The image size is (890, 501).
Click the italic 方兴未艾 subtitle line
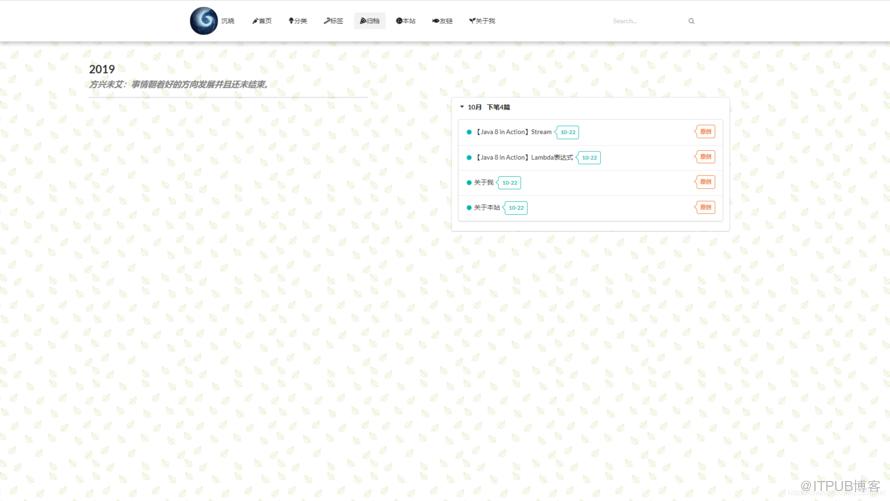pyautogui.click(x=178, y=85)
